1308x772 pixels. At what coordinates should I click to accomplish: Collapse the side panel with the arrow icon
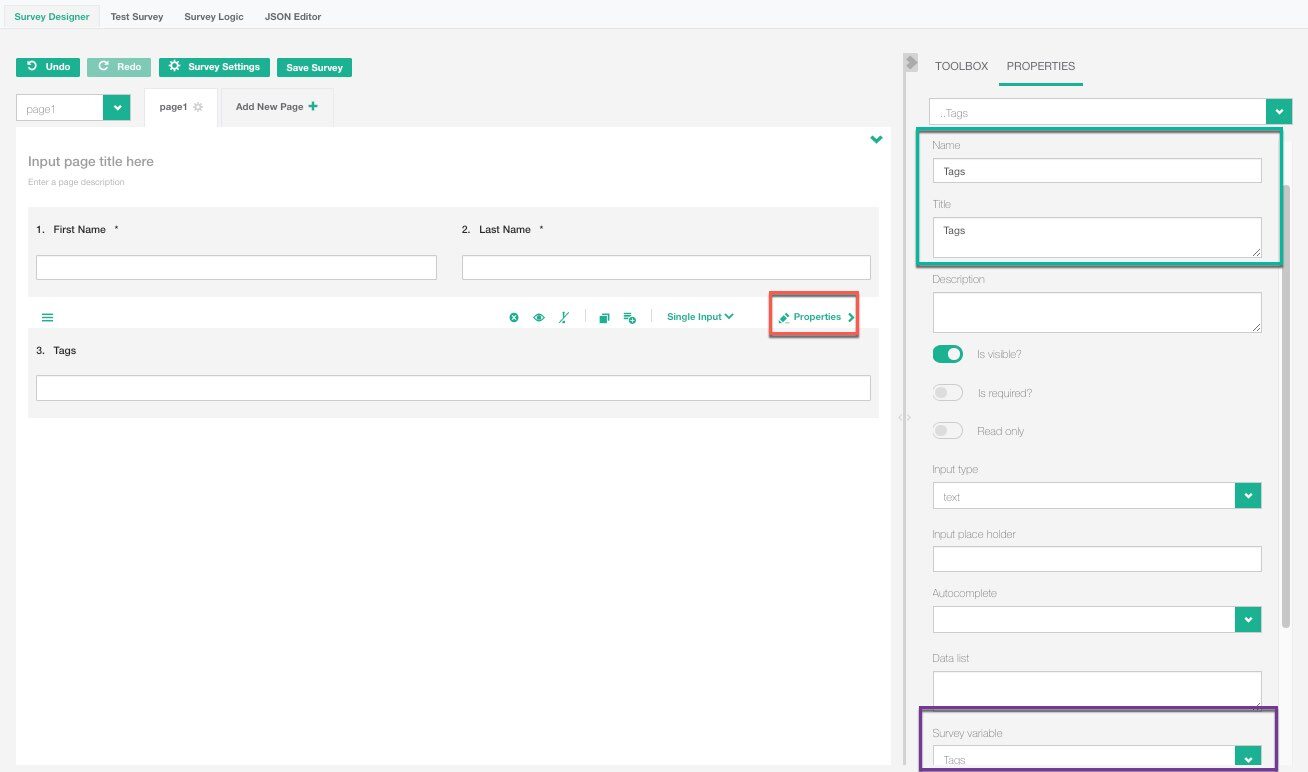click(910, 62)
